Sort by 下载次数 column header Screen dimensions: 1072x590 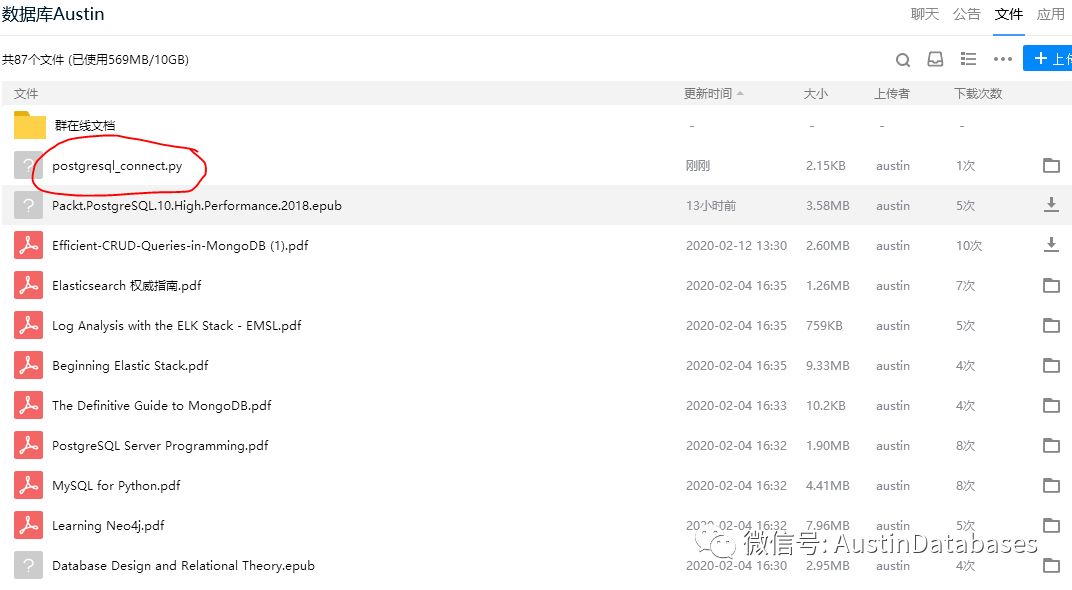(978, 94)
